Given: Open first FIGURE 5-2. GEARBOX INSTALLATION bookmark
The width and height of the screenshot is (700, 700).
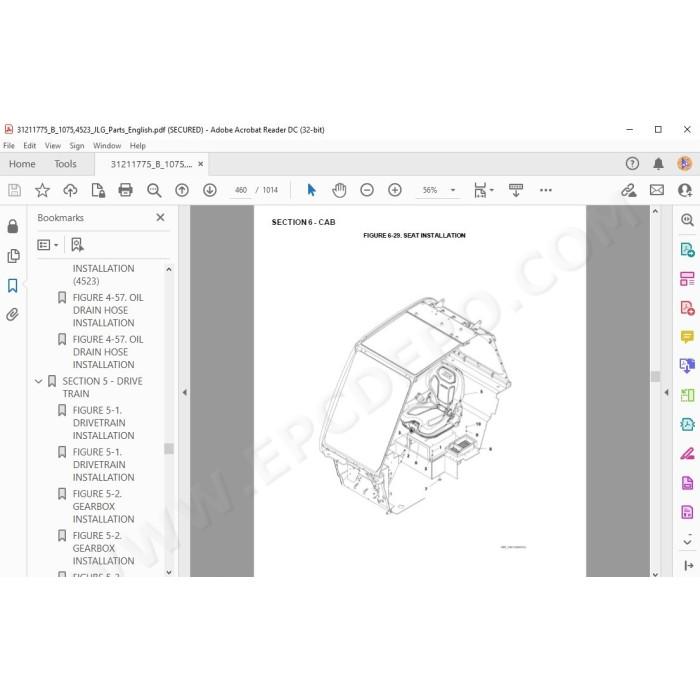Looking at the screenshot, I should click(x=103, y=506).
